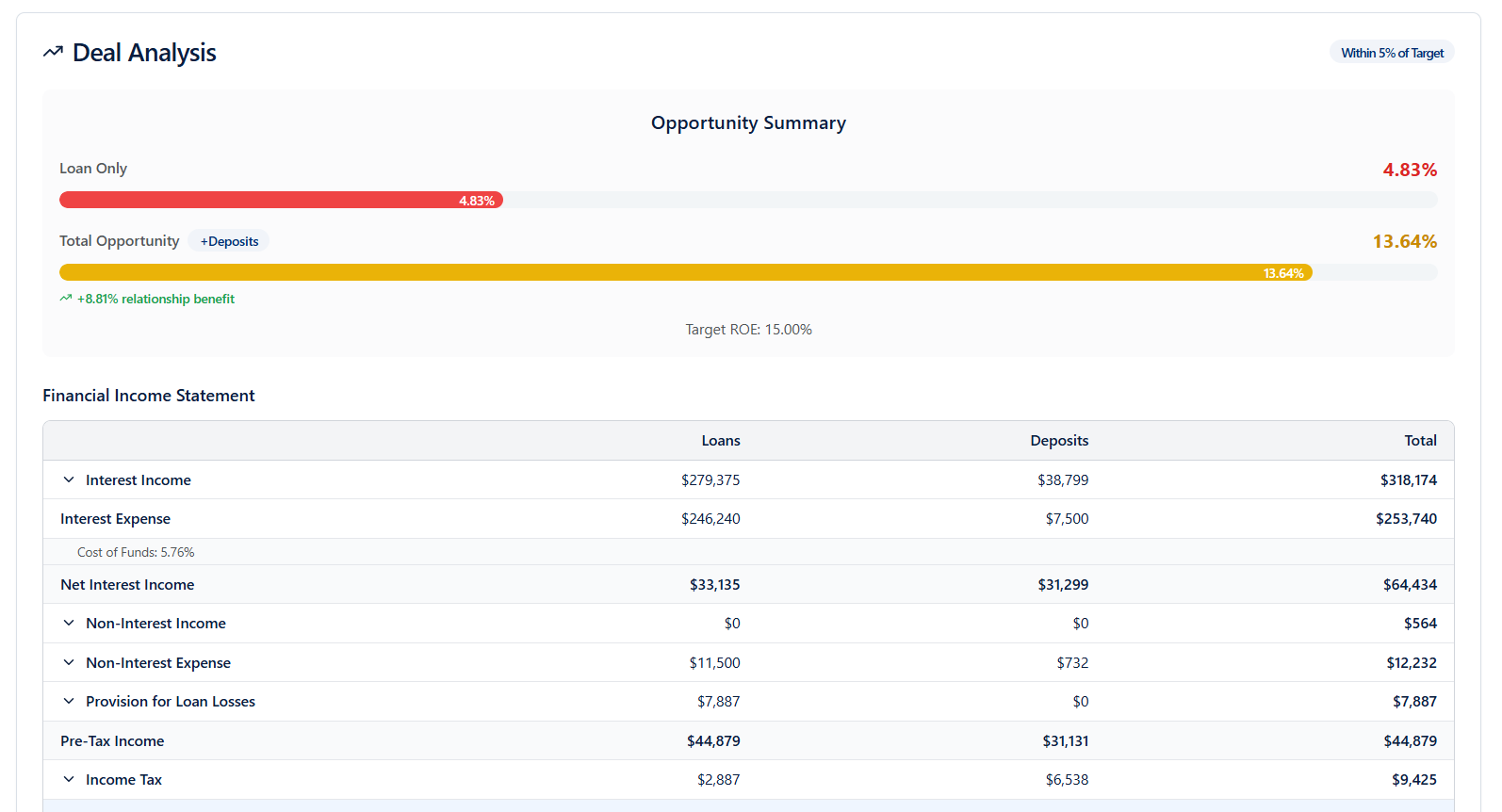The image size is (1502, 812).
Task: Click the yellow Total Opportunity progress bar
Action: [x=686, y=272]
